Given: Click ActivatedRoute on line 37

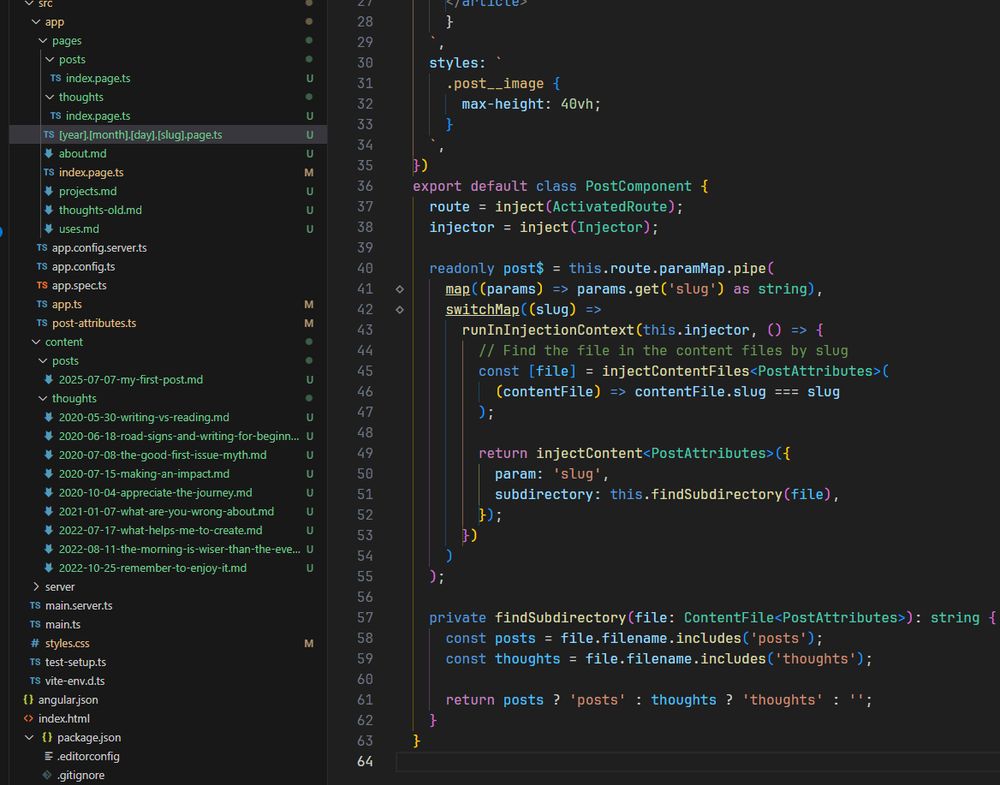Looking at the screenshot, I should (x=610, y=207).
